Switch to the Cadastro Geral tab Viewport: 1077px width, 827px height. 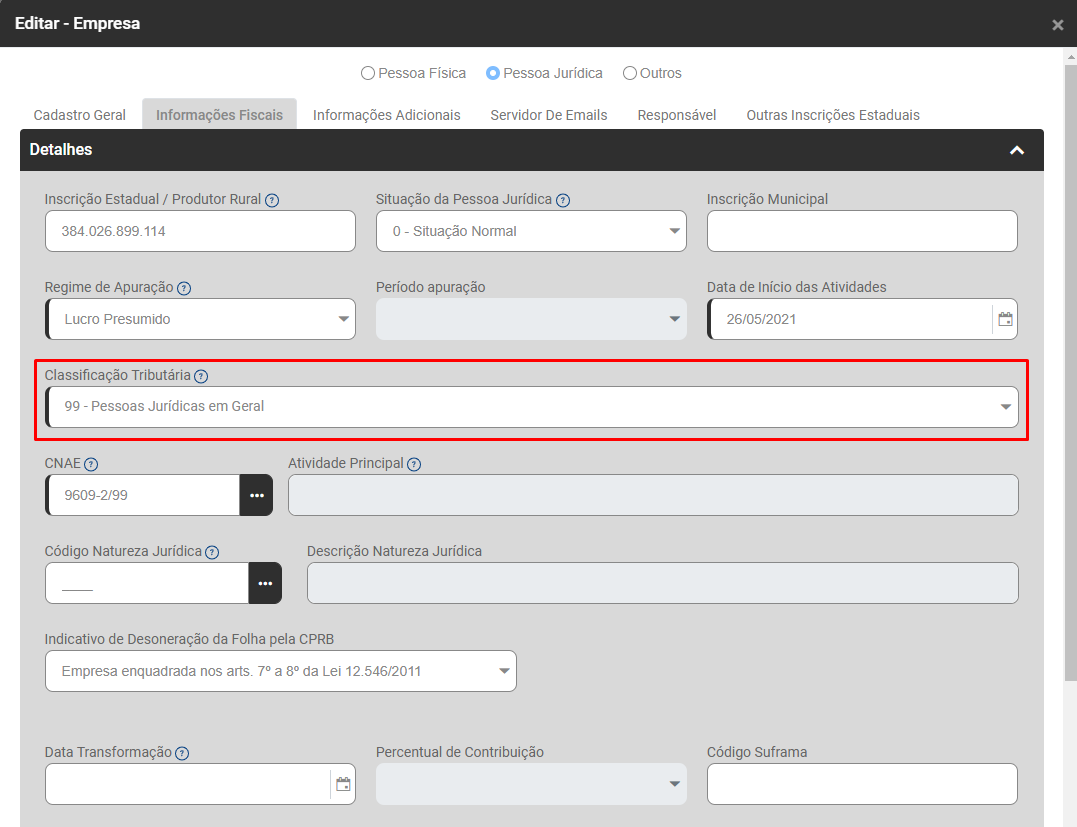(80, 115)
